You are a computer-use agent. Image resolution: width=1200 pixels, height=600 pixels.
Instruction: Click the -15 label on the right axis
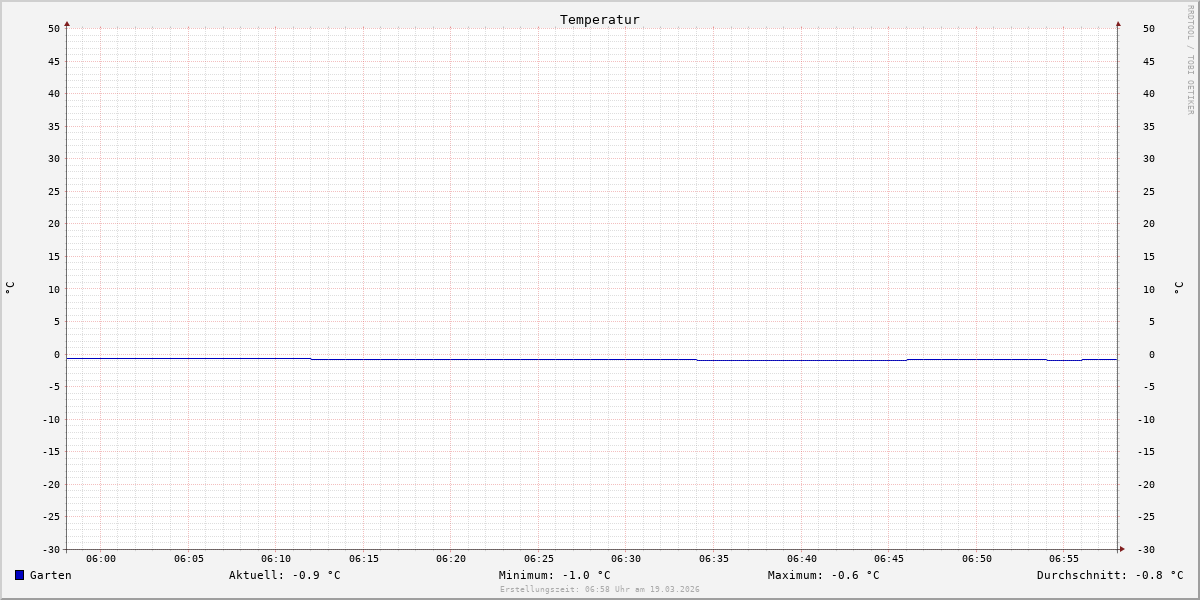(1146, 451)
